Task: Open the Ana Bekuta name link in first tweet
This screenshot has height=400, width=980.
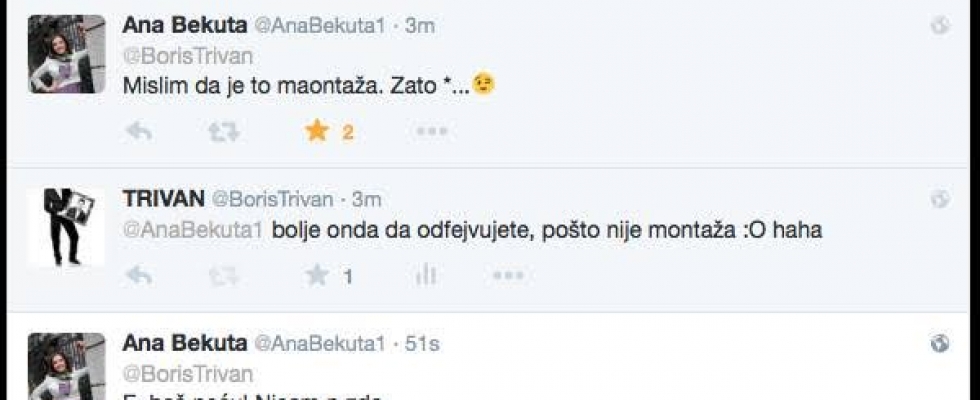Action: pos(184,25)
